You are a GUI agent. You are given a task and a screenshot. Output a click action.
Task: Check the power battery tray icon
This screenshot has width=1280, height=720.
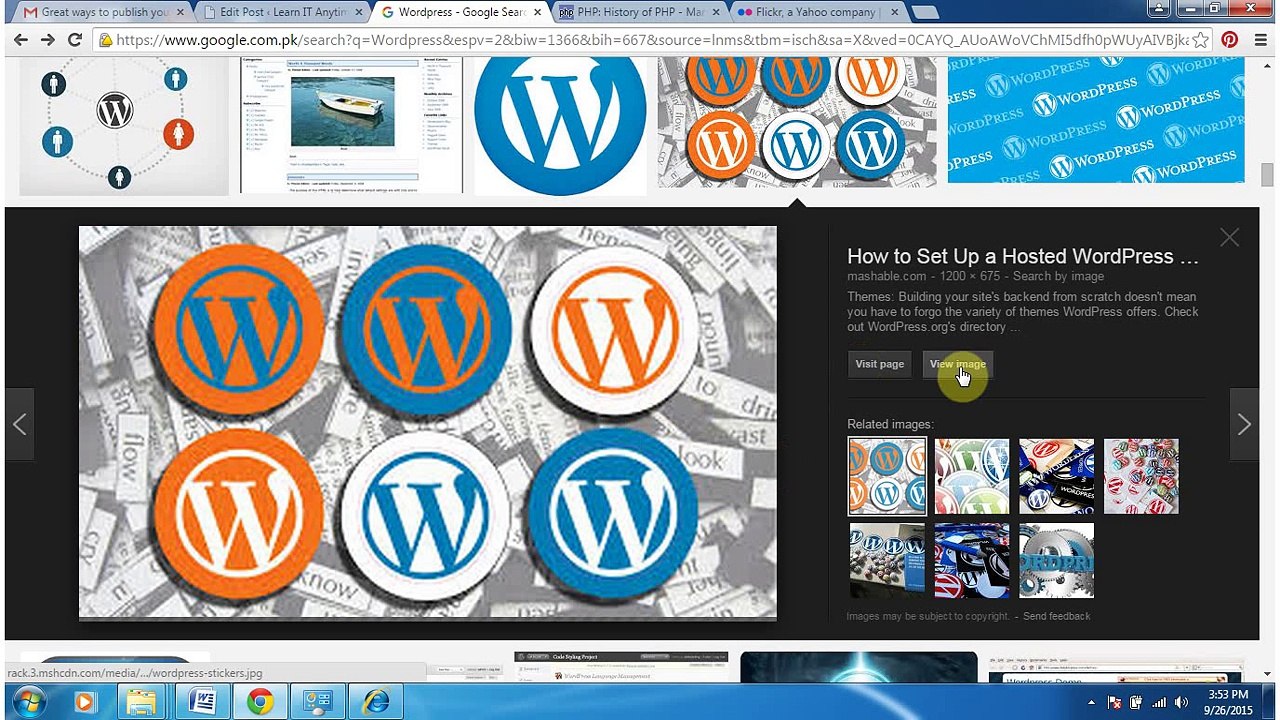point(1137,703)
